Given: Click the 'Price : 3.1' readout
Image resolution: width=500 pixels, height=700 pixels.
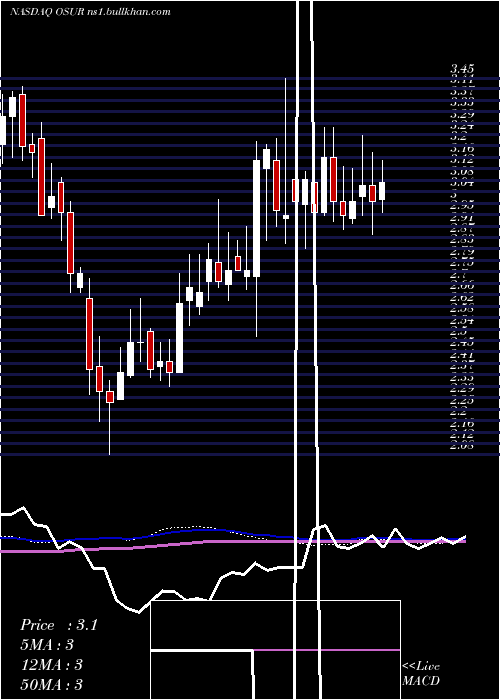Looking at the screenshot, I should point(58,625).
